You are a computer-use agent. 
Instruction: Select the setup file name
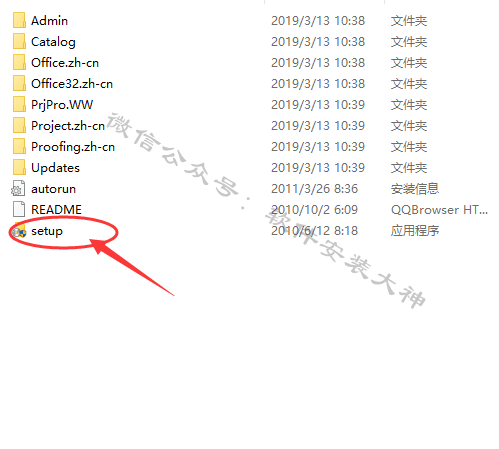click(47, 231)
